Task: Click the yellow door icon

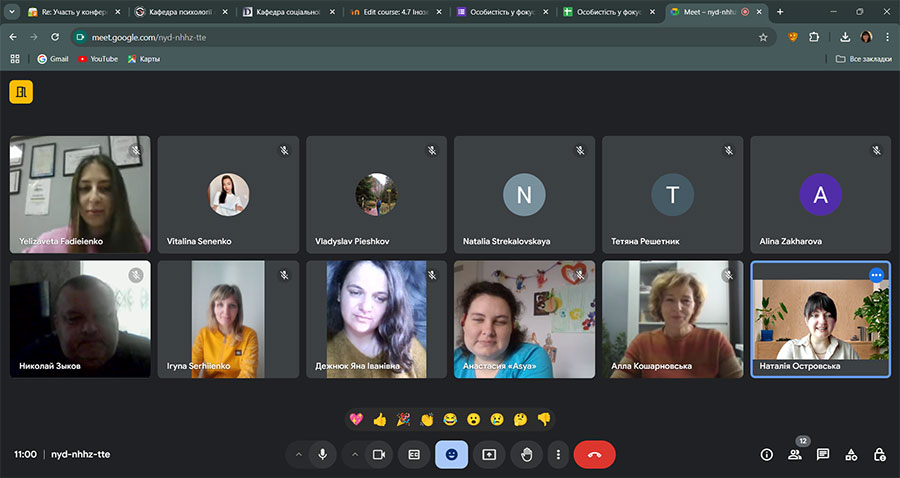Action: point(21,92)
